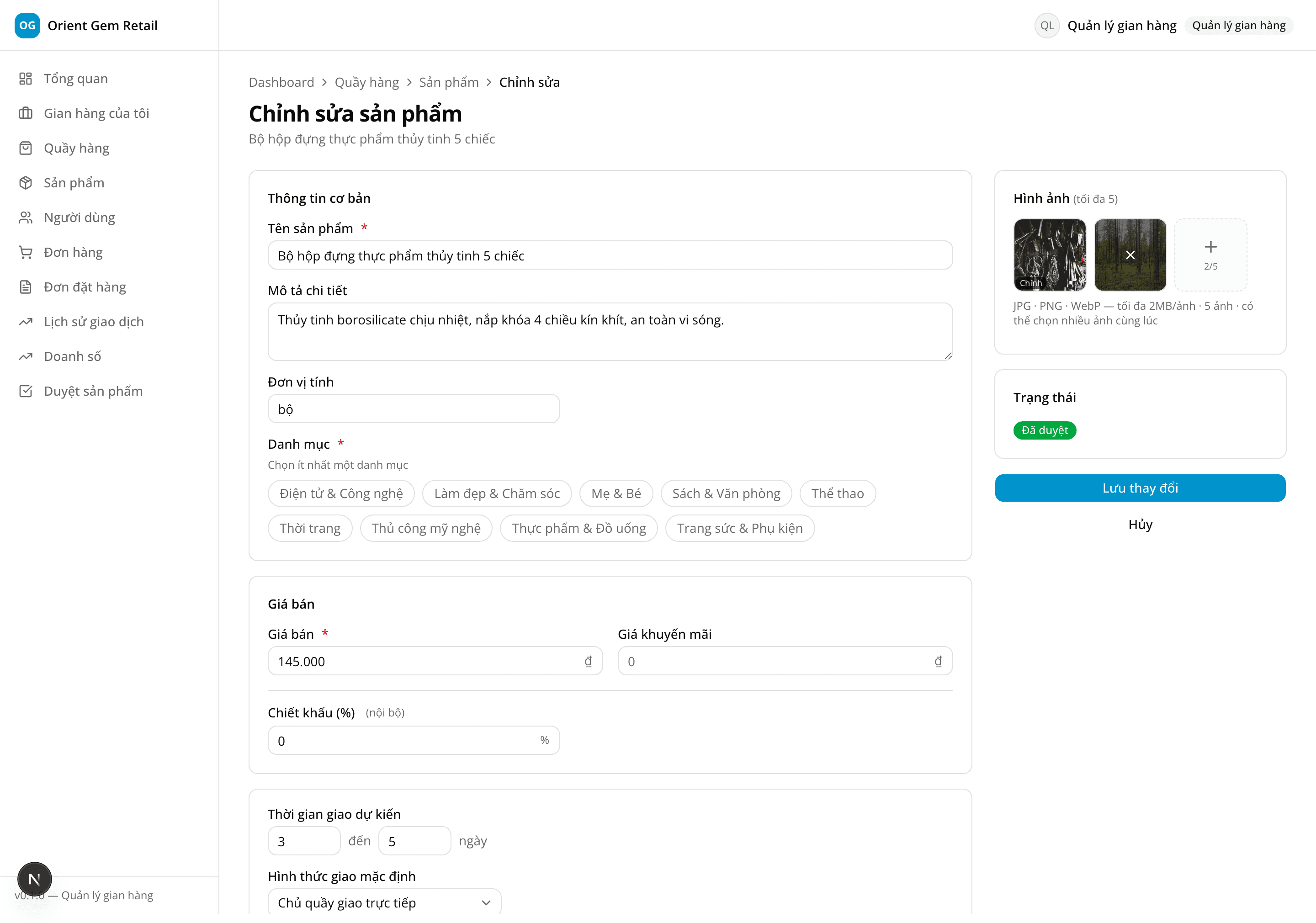Toggle the Làm đẹp & Chăm sóc category
This screenshot has height=923, width=1316.
(x=497, y=493)
